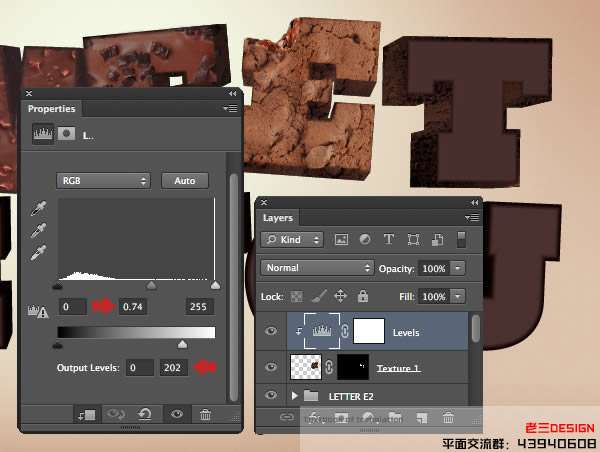Lock layer position
The image size is (600, 452).
(341, 296)
